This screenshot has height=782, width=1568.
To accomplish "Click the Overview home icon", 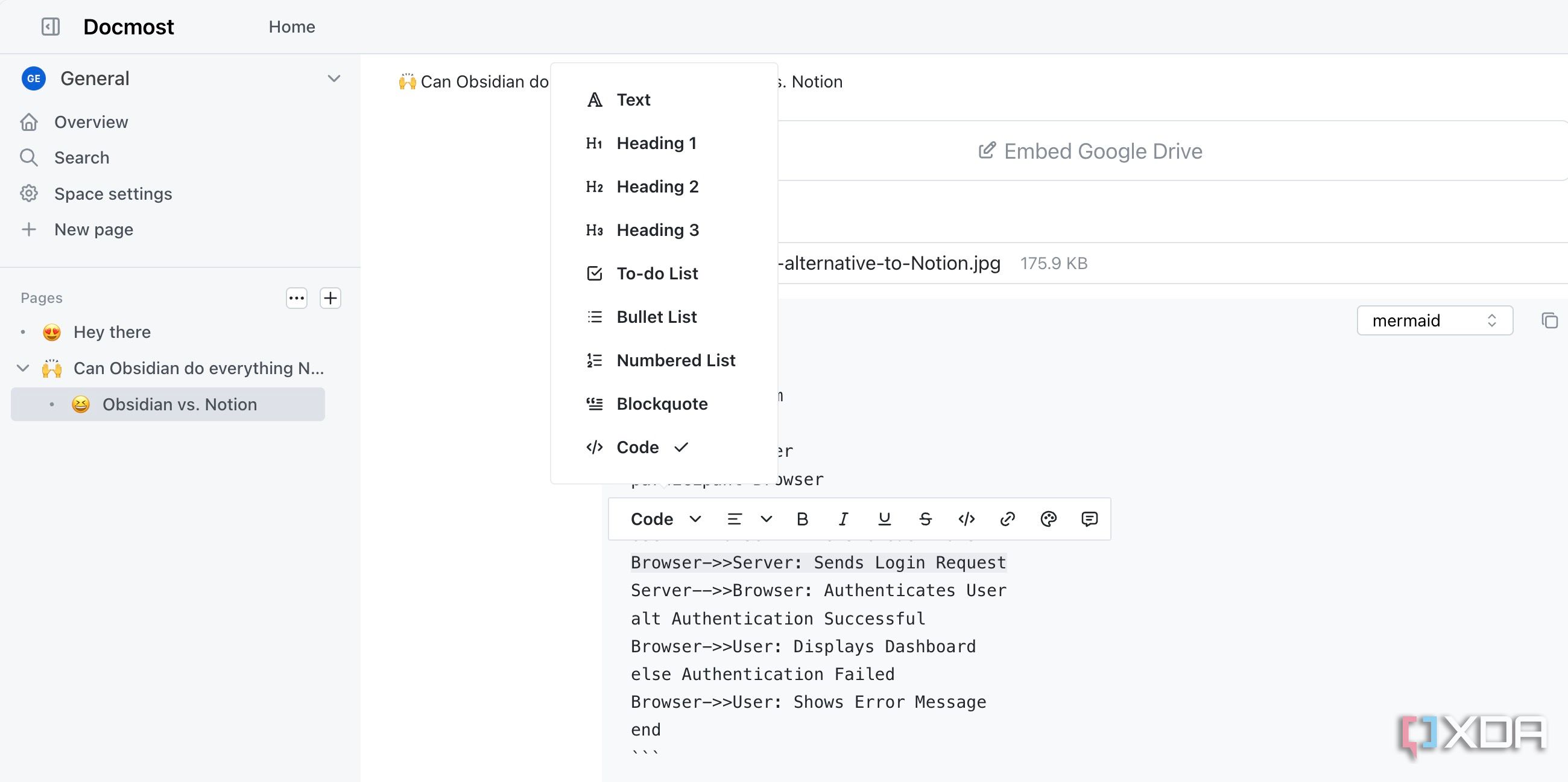I will click(28, 122).
